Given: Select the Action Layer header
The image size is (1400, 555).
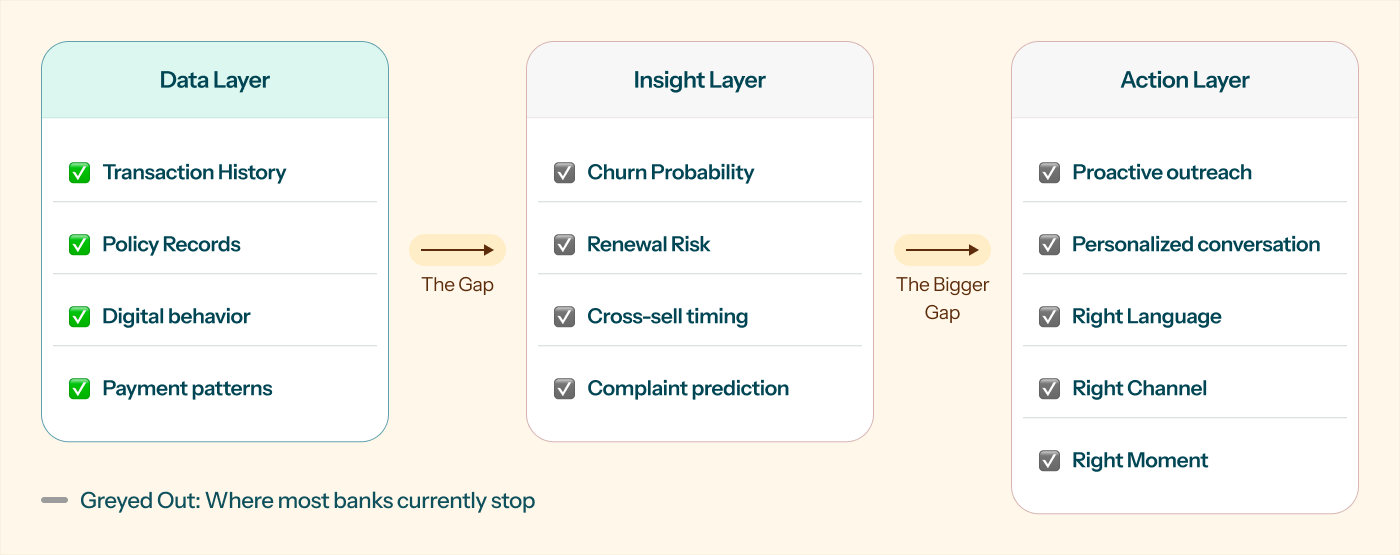Looking at the screenshot, I should [x=1185, y=80].
